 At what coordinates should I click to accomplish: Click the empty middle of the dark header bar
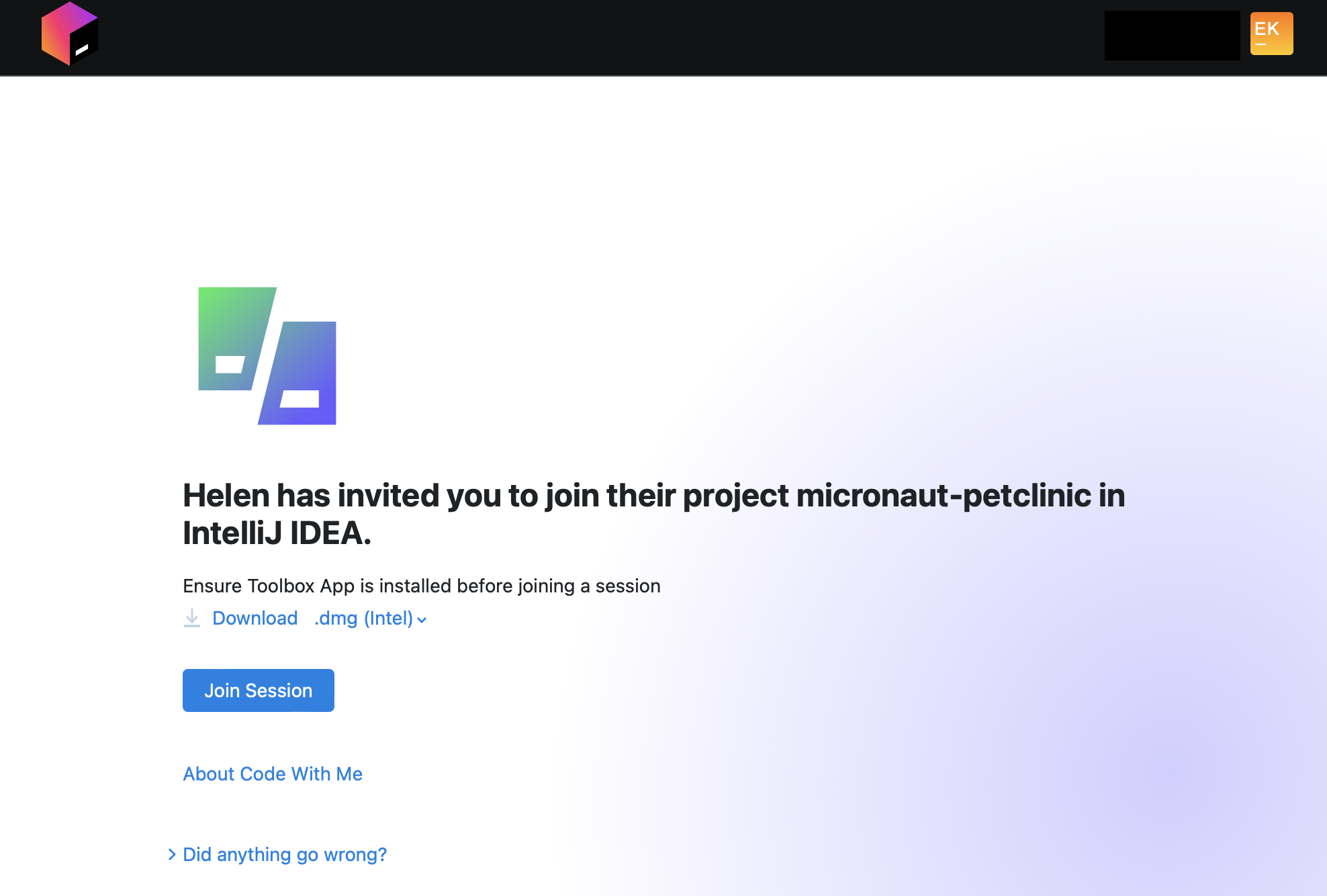(604, 37)
